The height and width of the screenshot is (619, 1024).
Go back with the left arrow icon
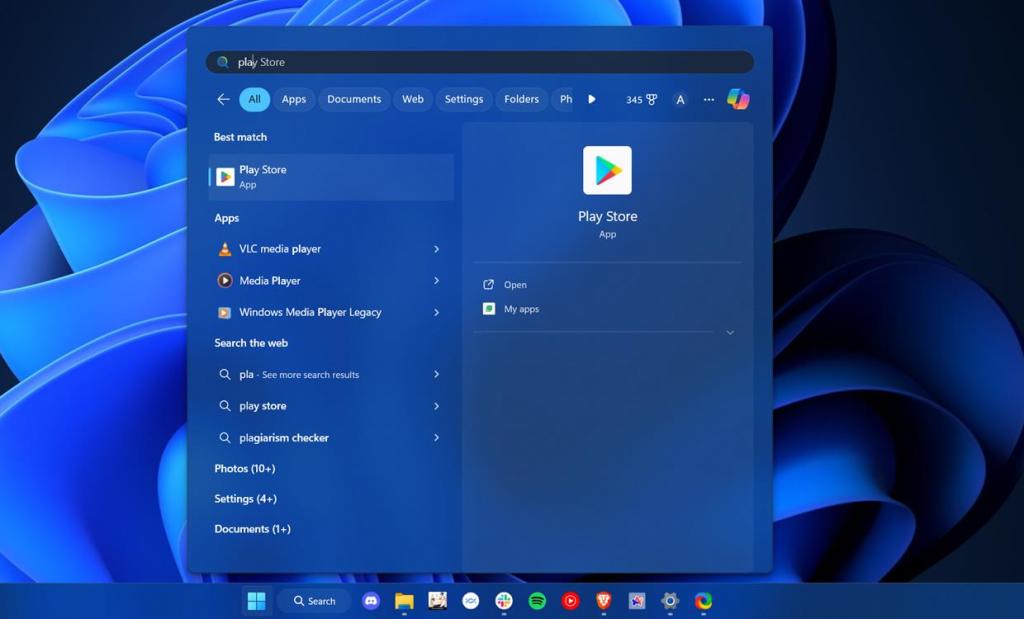pyautogui.click(x=223, y=99)
